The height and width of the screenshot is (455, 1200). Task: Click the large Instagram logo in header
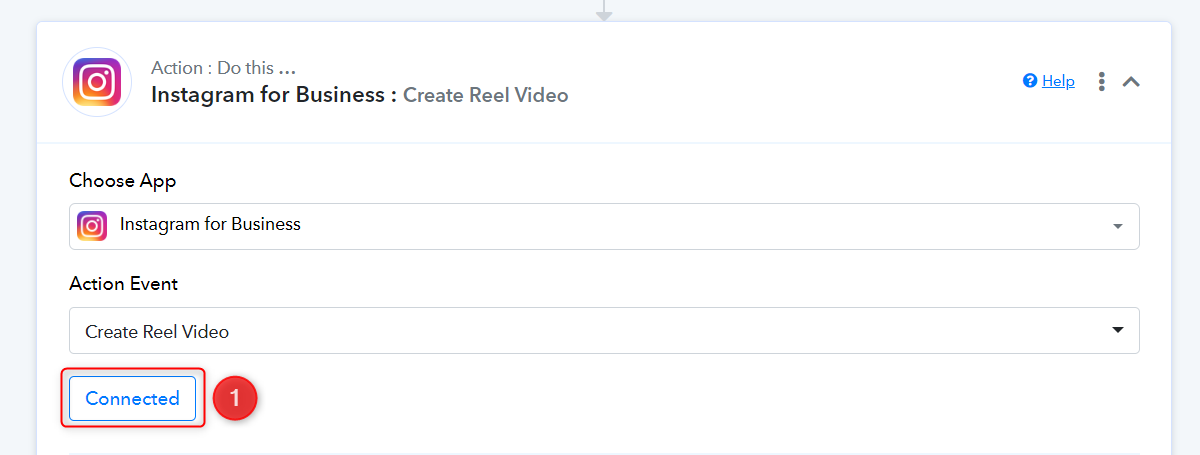(x=97, y=82)
